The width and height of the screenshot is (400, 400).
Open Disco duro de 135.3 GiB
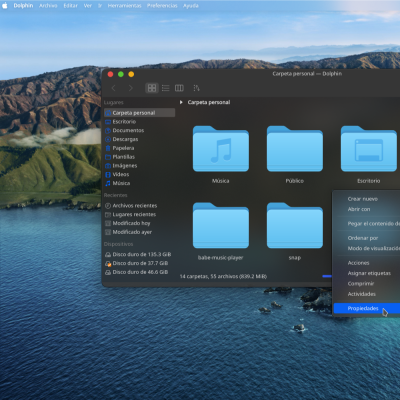[x=142, y=254]
